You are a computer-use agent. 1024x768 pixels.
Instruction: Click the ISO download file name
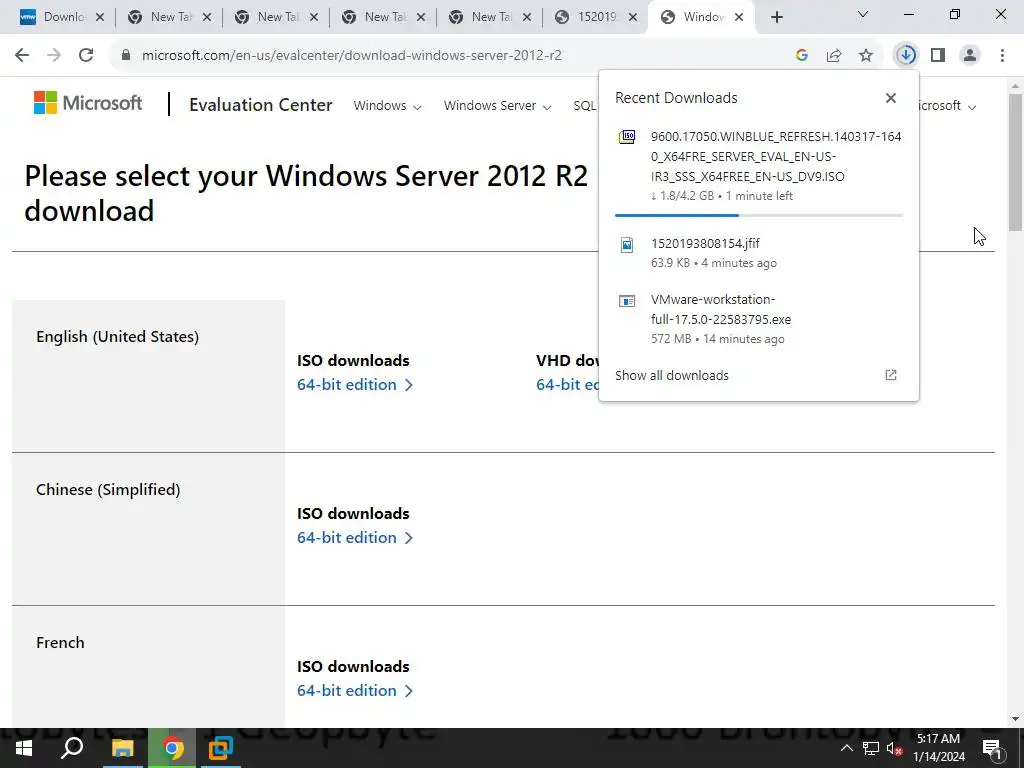pyautogui.click(x=776, y=157)
